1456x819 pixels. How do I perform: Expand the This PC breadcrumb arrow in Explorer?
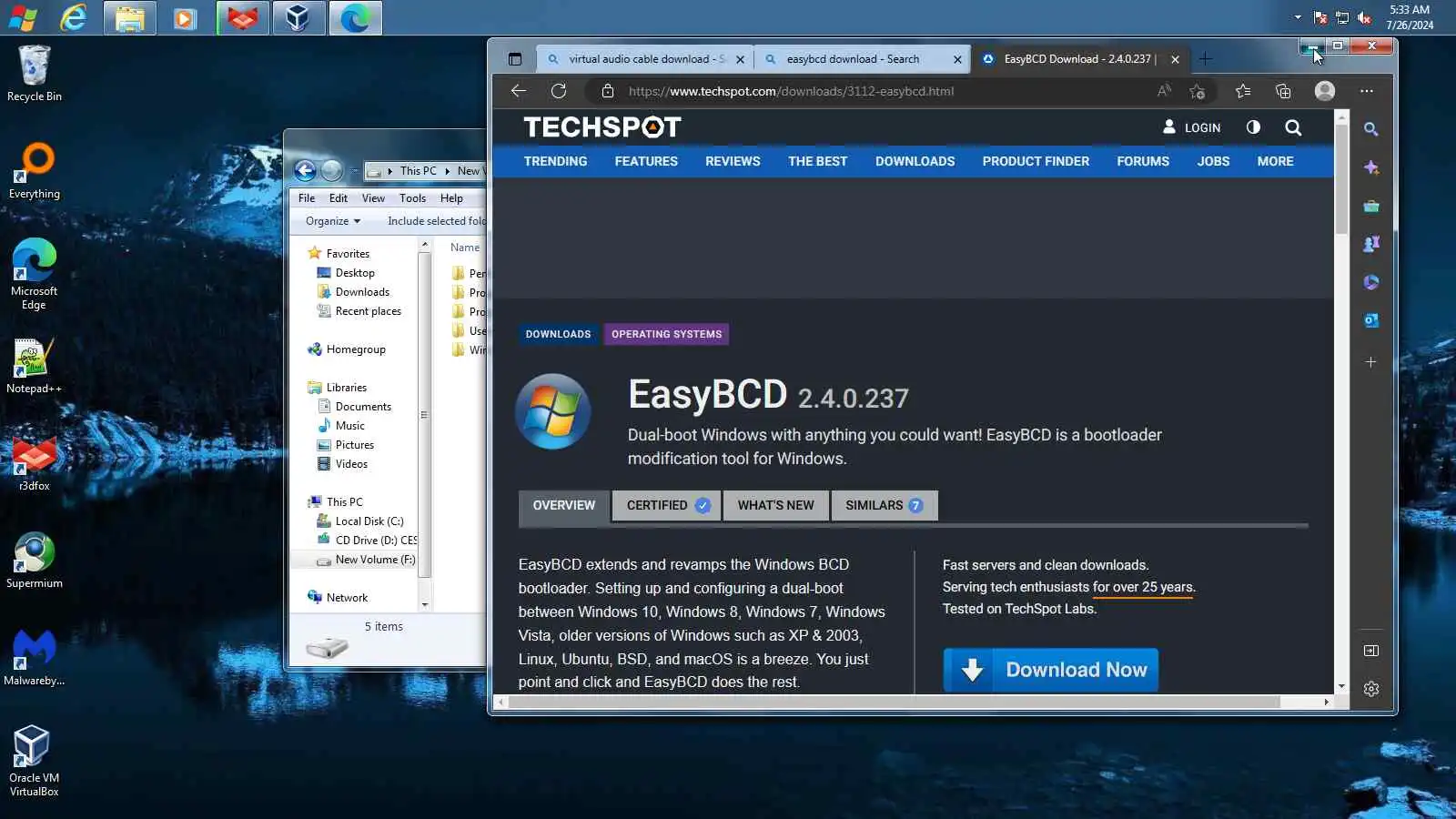point(448,171)
